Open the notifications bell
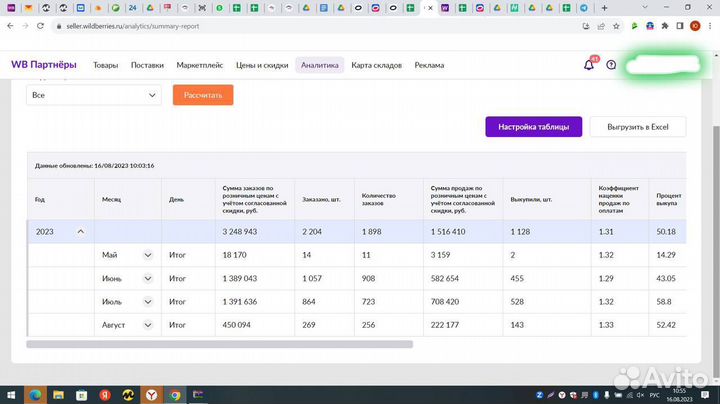Viewport: 720px width, 404px height. pyautogui.click(x=588, y=65)
